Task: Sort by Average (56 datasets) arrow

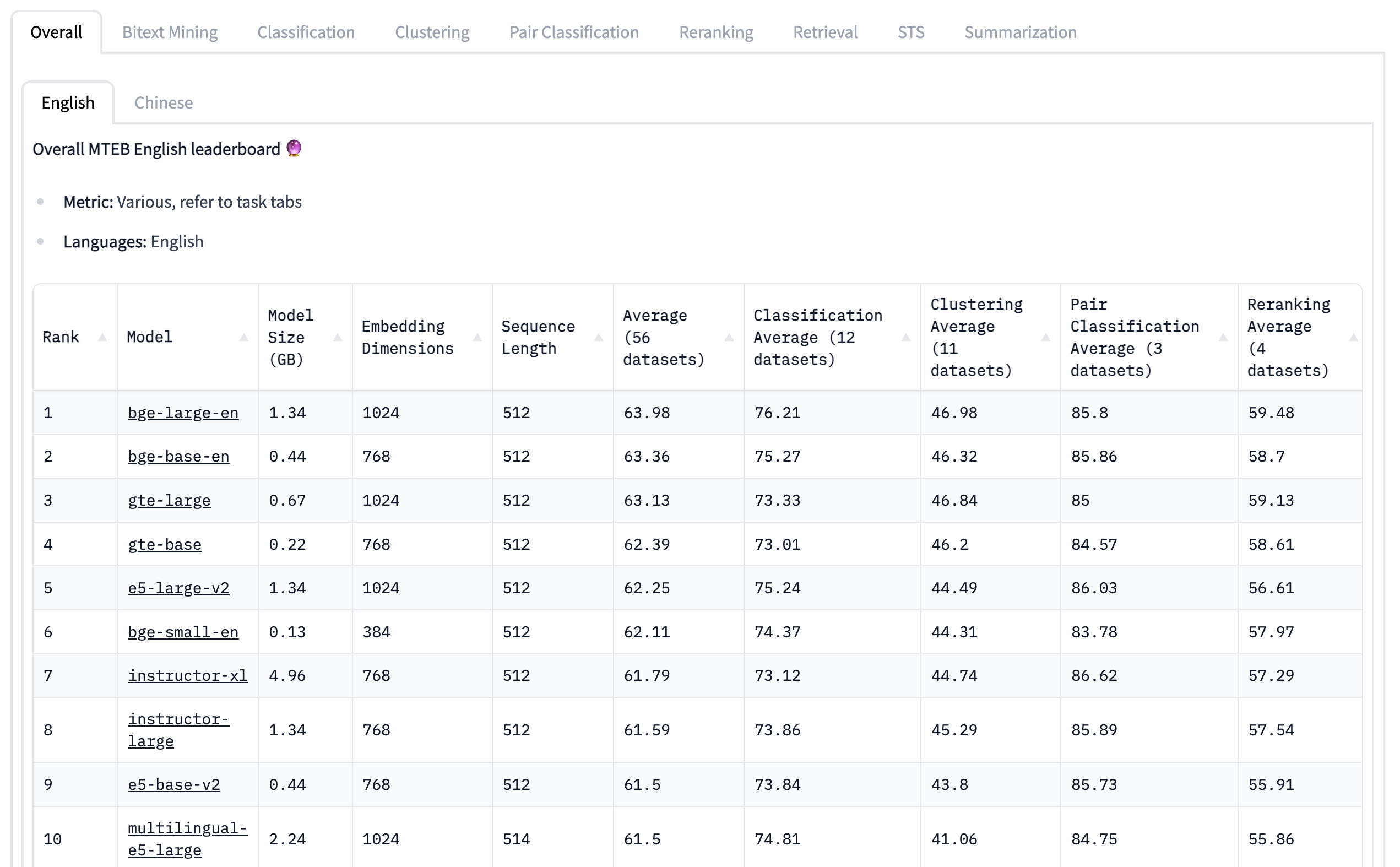Action: click(x=729, y=337)
